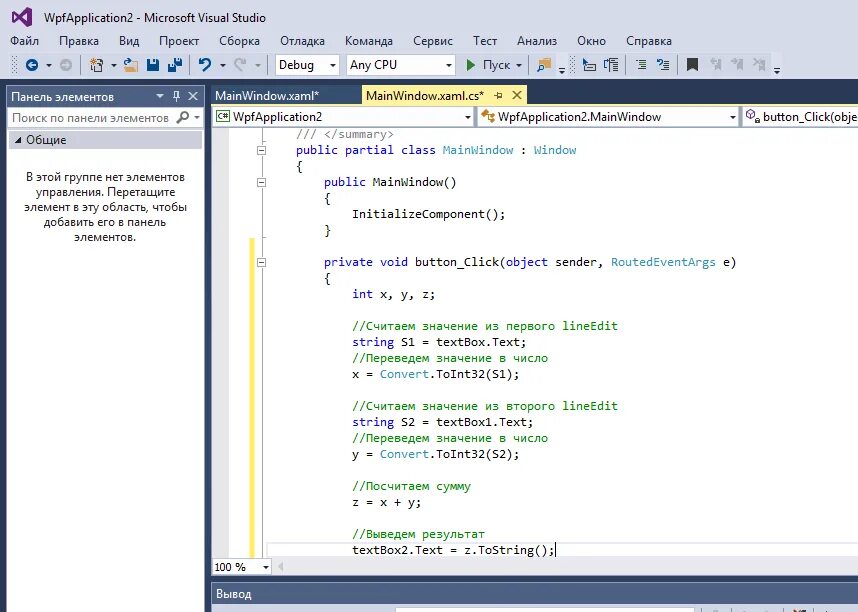Image resolution: width=858 pixels, height=612 pixels.
Task: Collapse the MainWindow() constructor outline
Action: click(262, 182)
